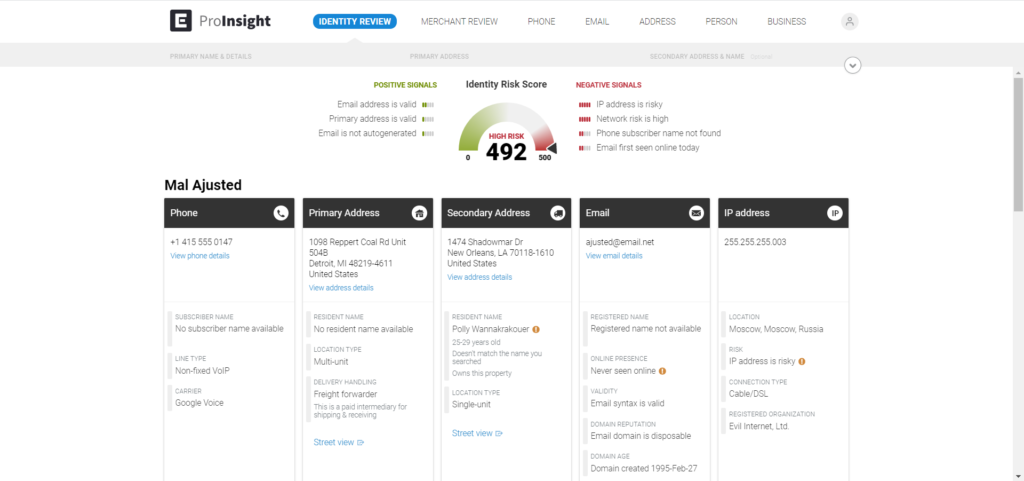
Task: Click the text No subscriber name available
Action: tap(229, 329)
